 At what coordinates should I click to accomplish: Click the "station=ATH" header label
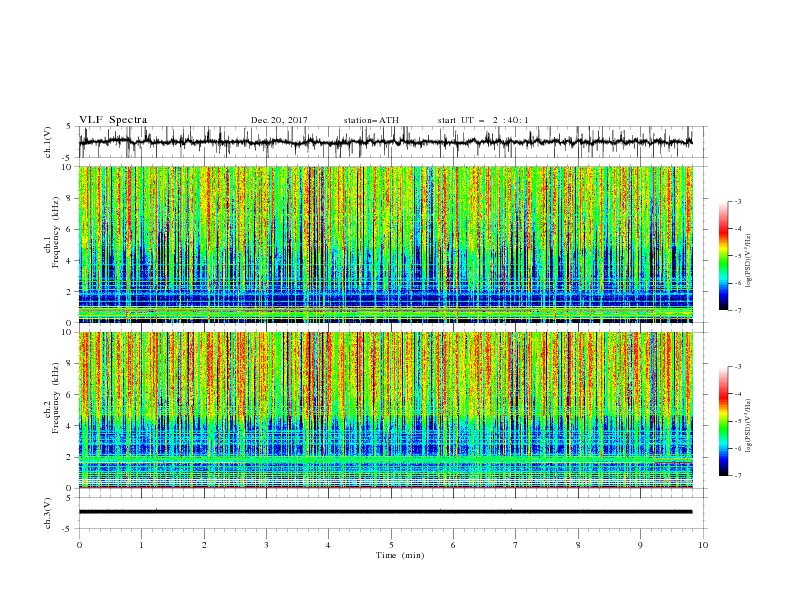(371, 120)
